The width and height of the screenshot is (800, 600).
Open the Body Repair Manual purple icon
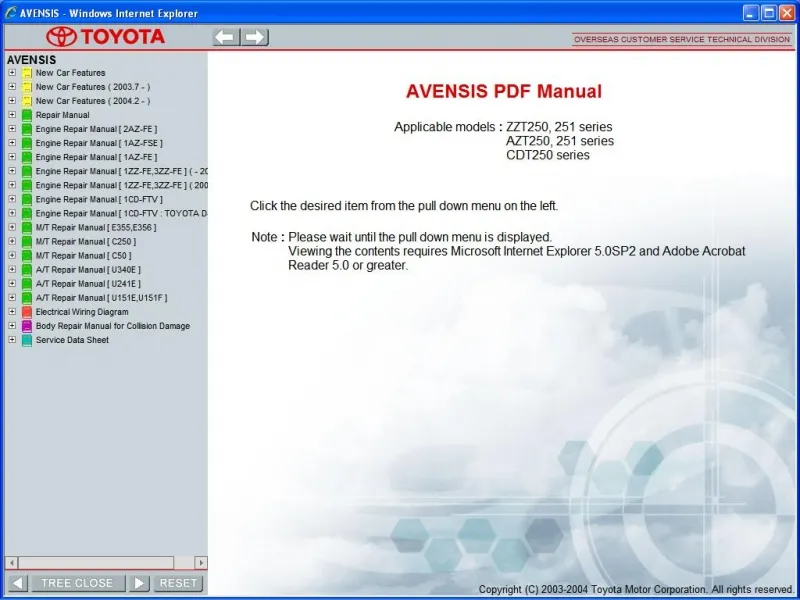coord(26,325)
